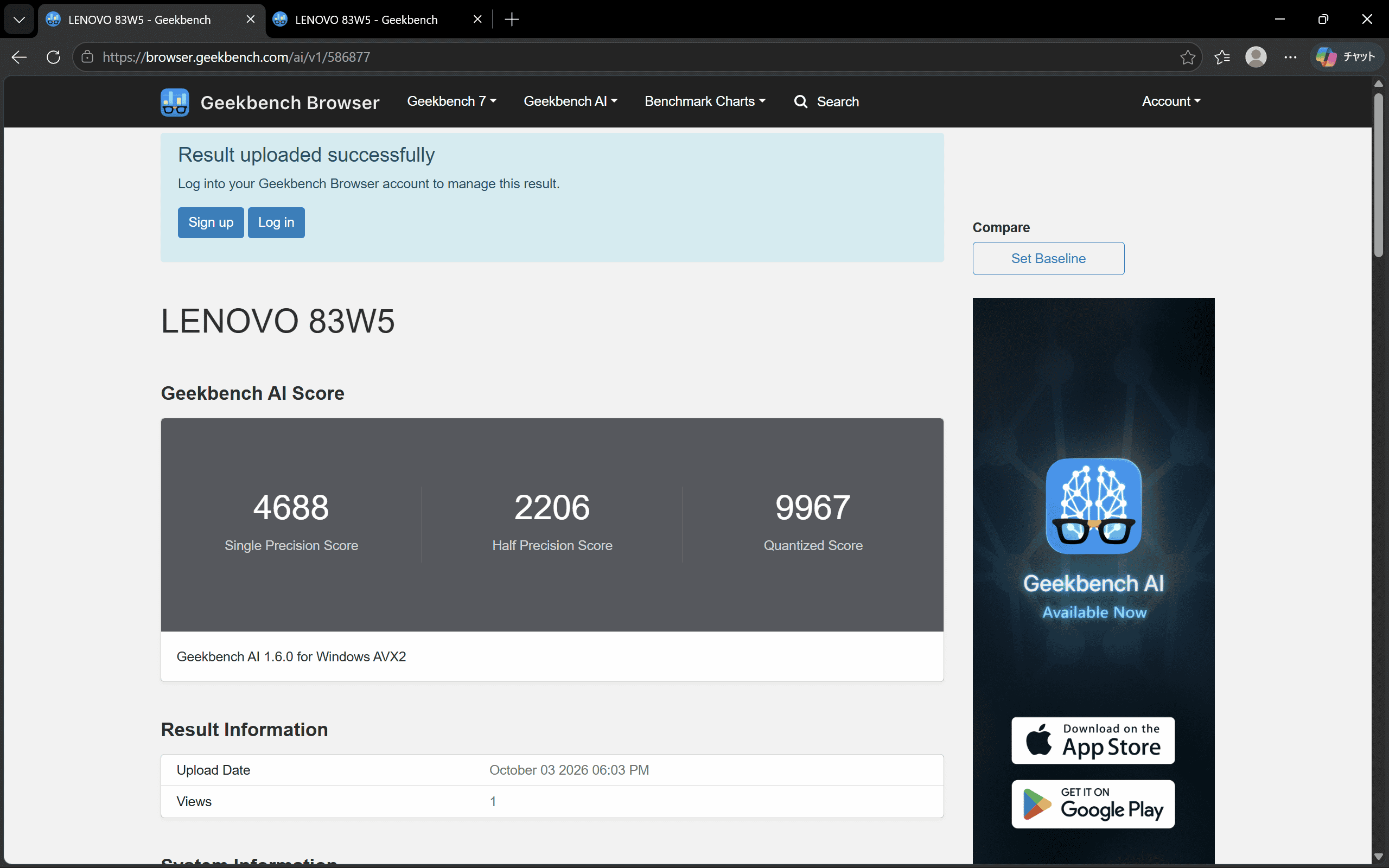Click the browser back arrow
This screenshot has height=868, width=1389.
pos(19,57)
